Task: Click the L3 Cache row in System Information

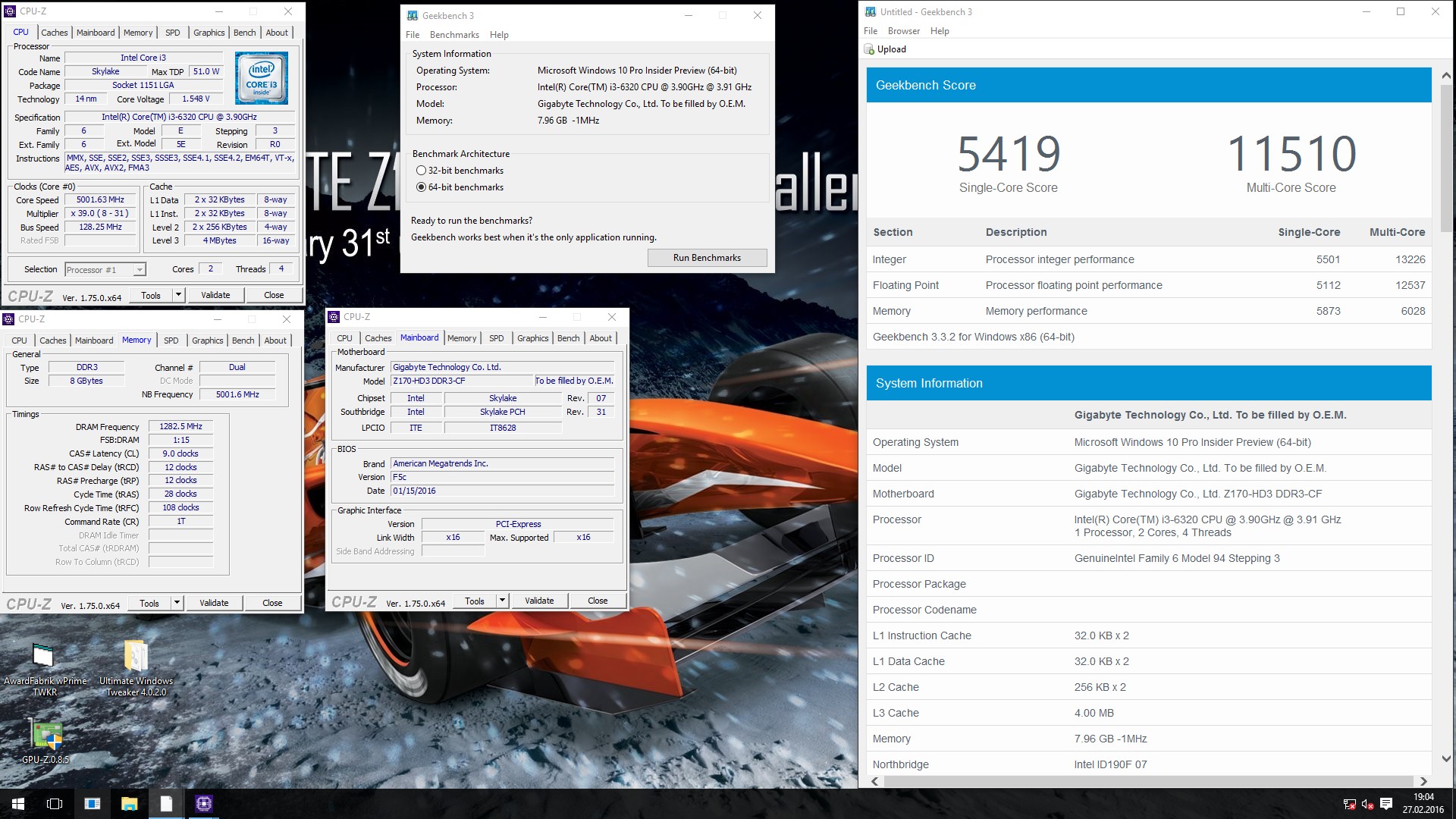Action: click(x=1149, y=713)
